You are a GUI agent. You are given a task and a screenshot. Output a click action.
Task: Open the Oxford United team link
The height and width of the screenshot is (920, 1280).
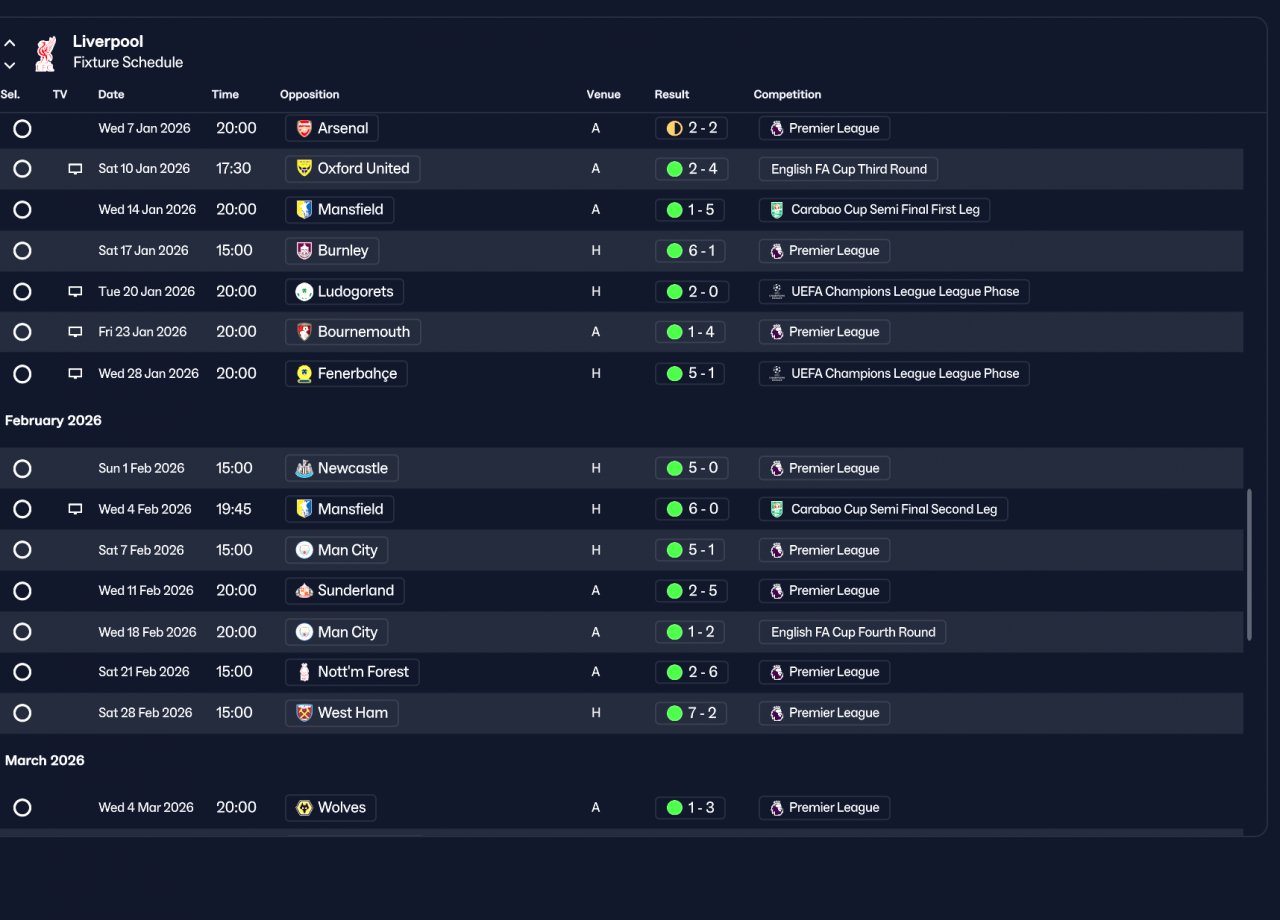pyautogui.click(x=352, y=169)
